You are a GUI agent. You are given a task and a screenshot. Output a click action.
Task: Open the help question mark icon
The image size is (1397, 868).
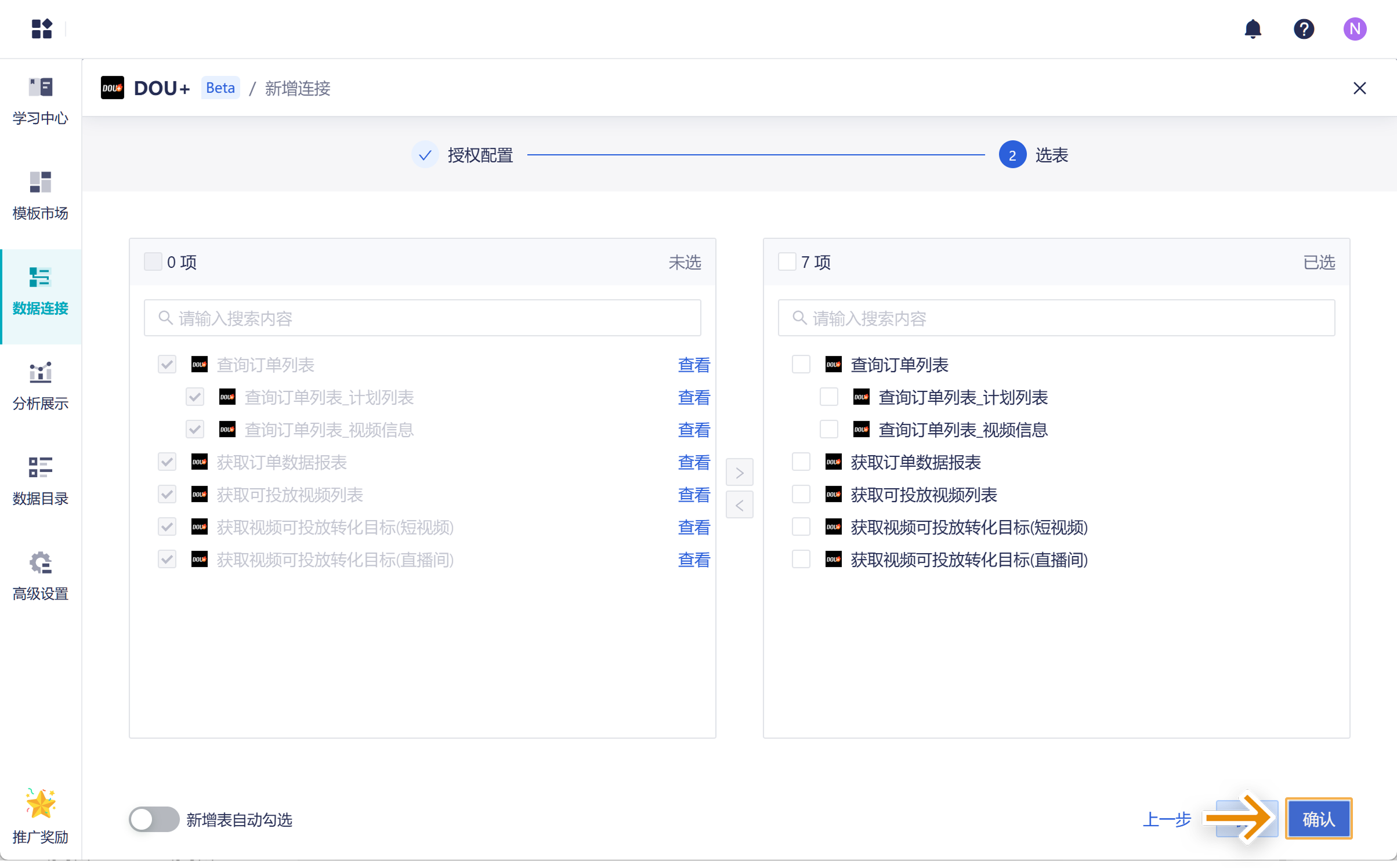pyautogui.click(x=1304, y=29)
